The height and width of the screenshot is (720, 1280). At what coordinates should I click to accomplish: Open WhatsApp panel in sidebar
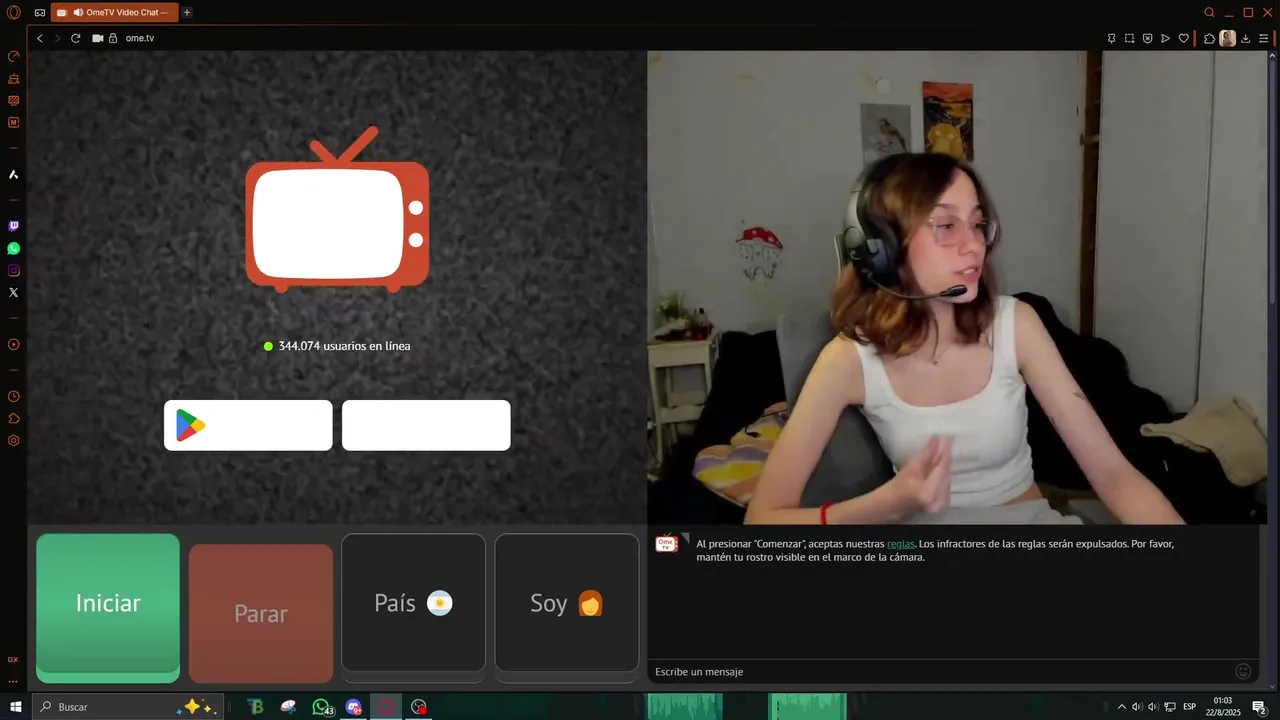point(14,248)
